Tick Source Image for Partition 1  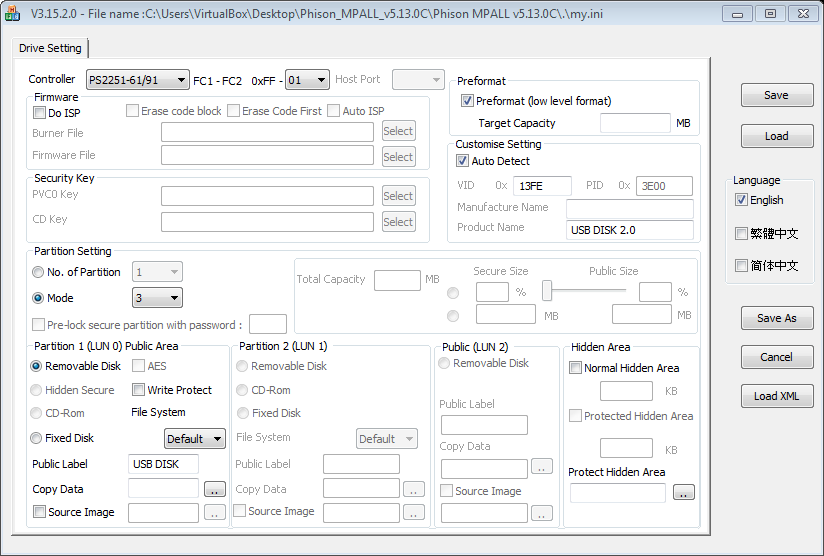[x=39, y=511]
